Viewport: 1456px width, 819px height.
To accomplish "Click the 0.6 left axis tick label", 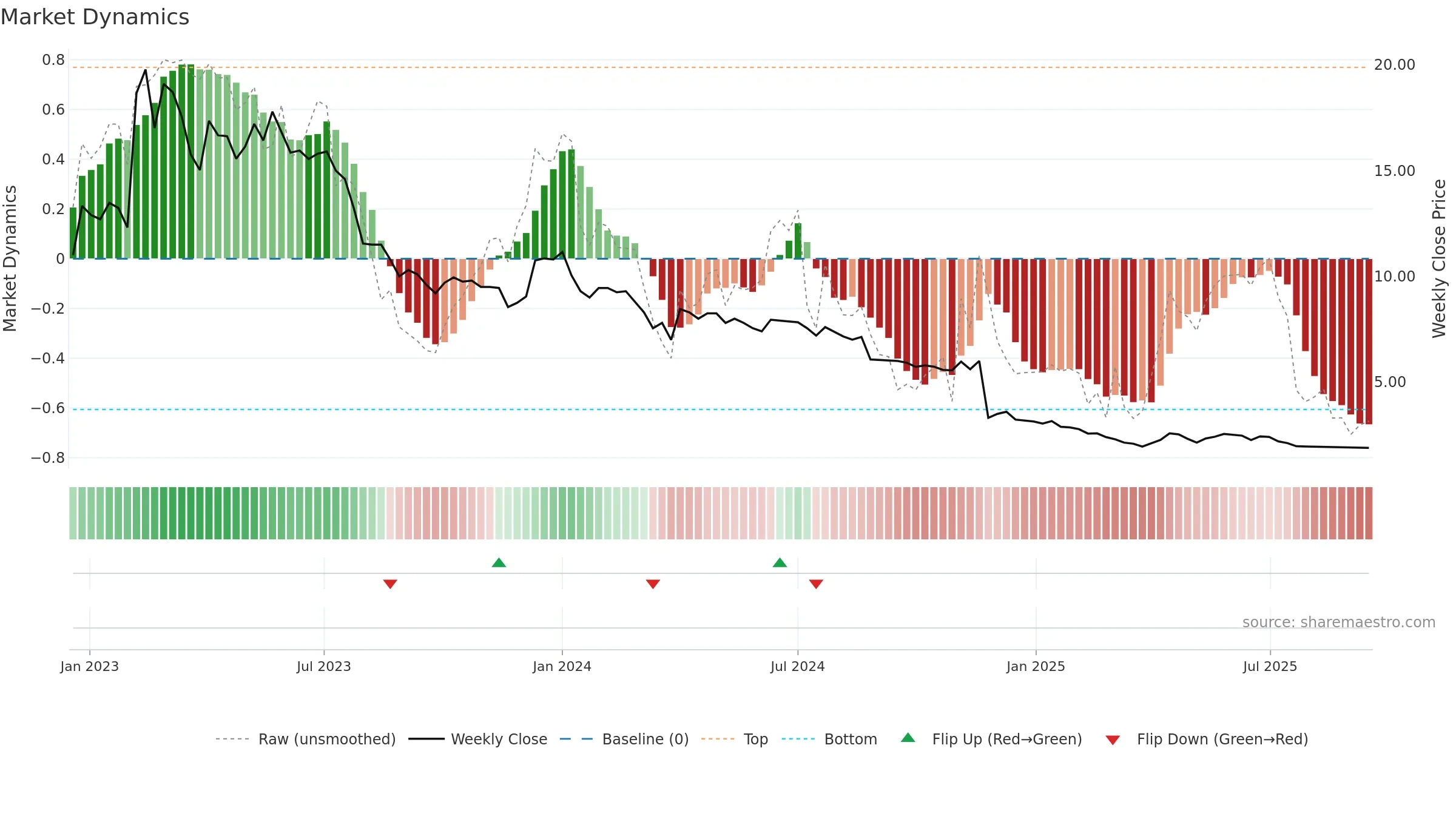I will point(53,110).
